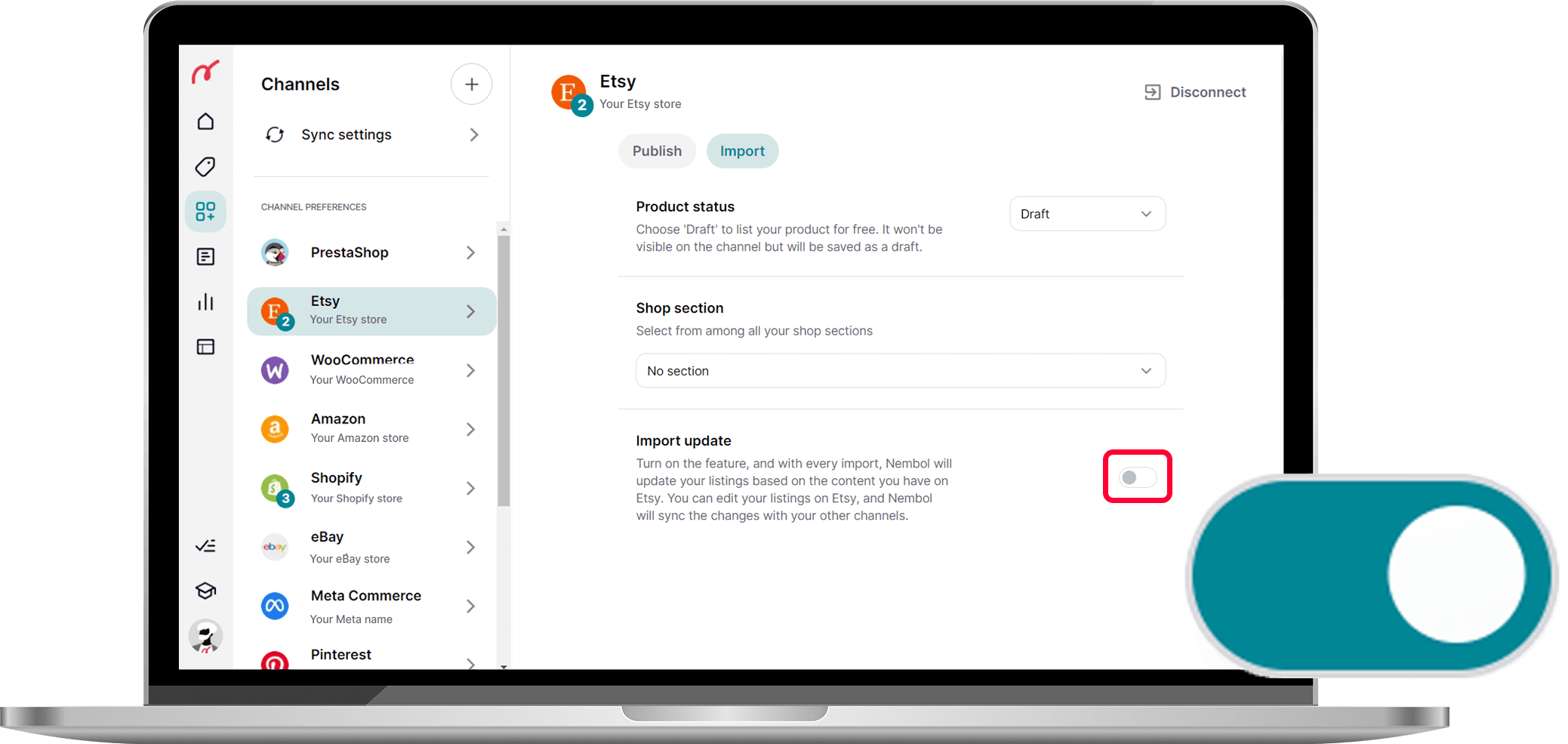Select PrestaShop channel name
Viewport: 1568px width, 744px height.
[x=350, y=252]
